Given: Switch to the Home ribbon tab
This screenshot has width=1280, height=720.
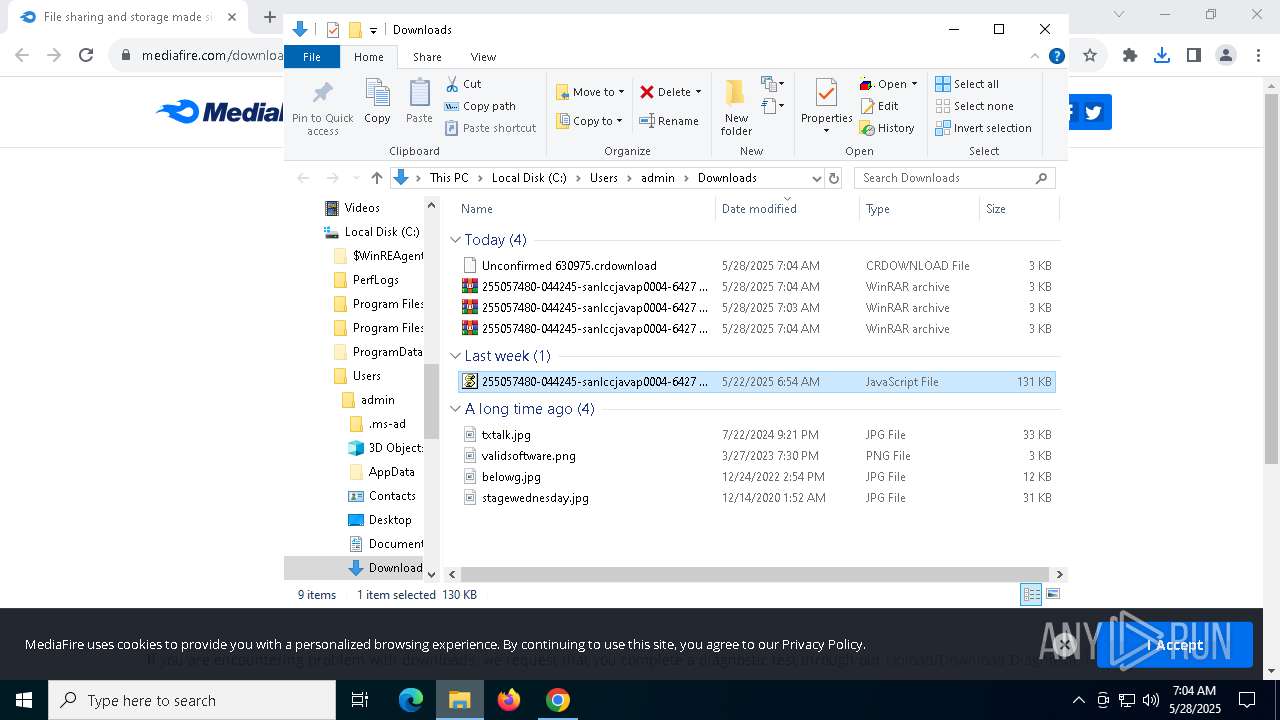Looking at the screenshot, I should (x=368, y=57).
